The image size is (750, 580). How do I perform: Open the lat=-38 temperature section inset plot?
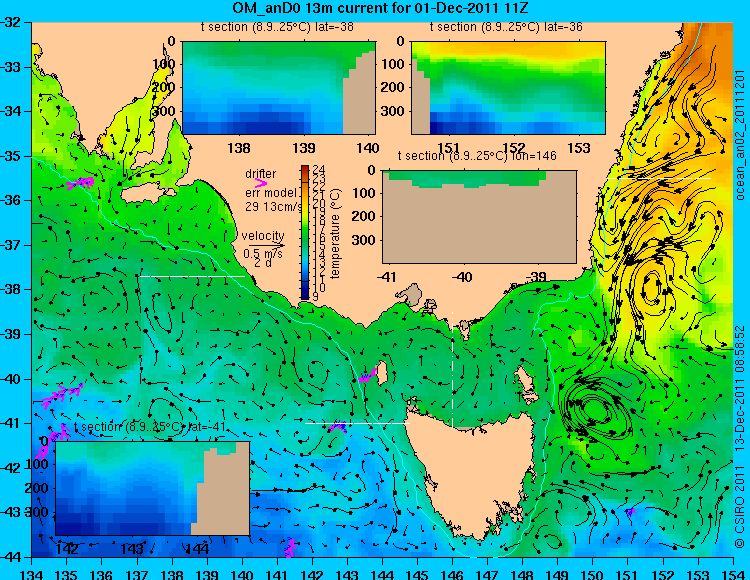click(279, 88)
